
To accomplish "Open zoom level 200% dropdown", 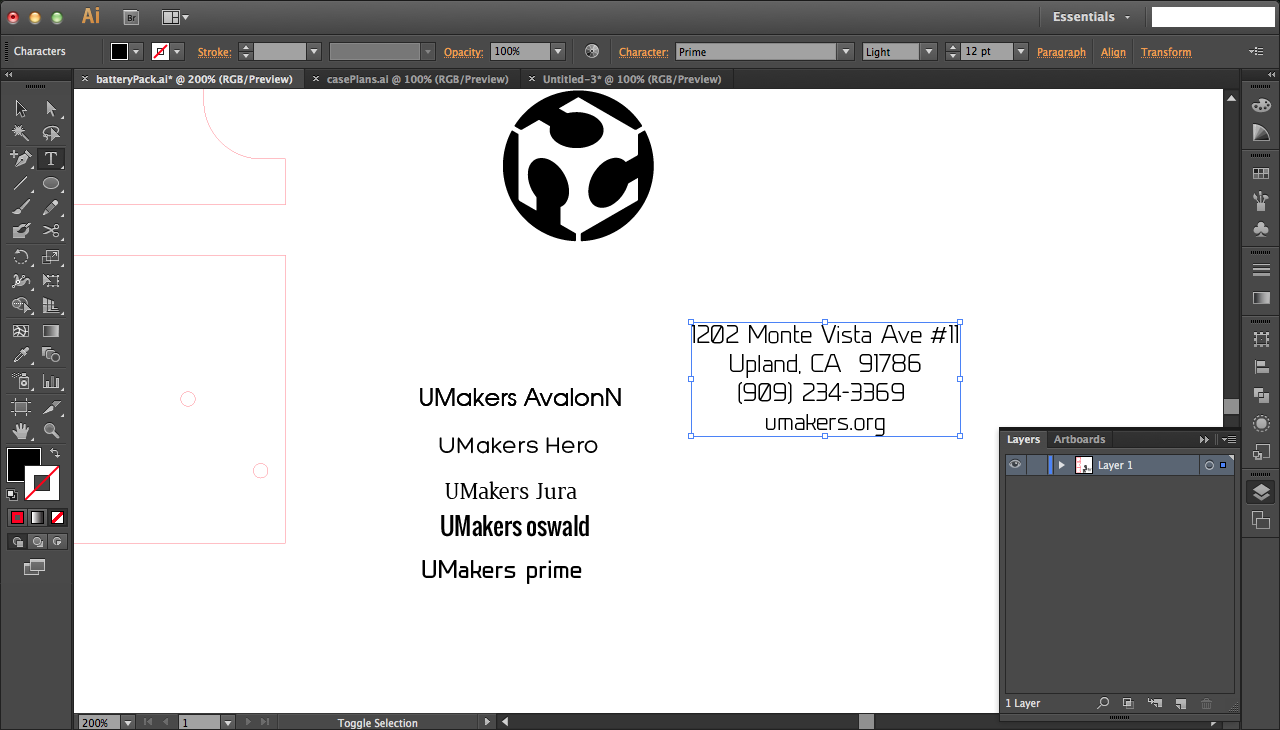I will pyautogui.click(x=128, y=722).
